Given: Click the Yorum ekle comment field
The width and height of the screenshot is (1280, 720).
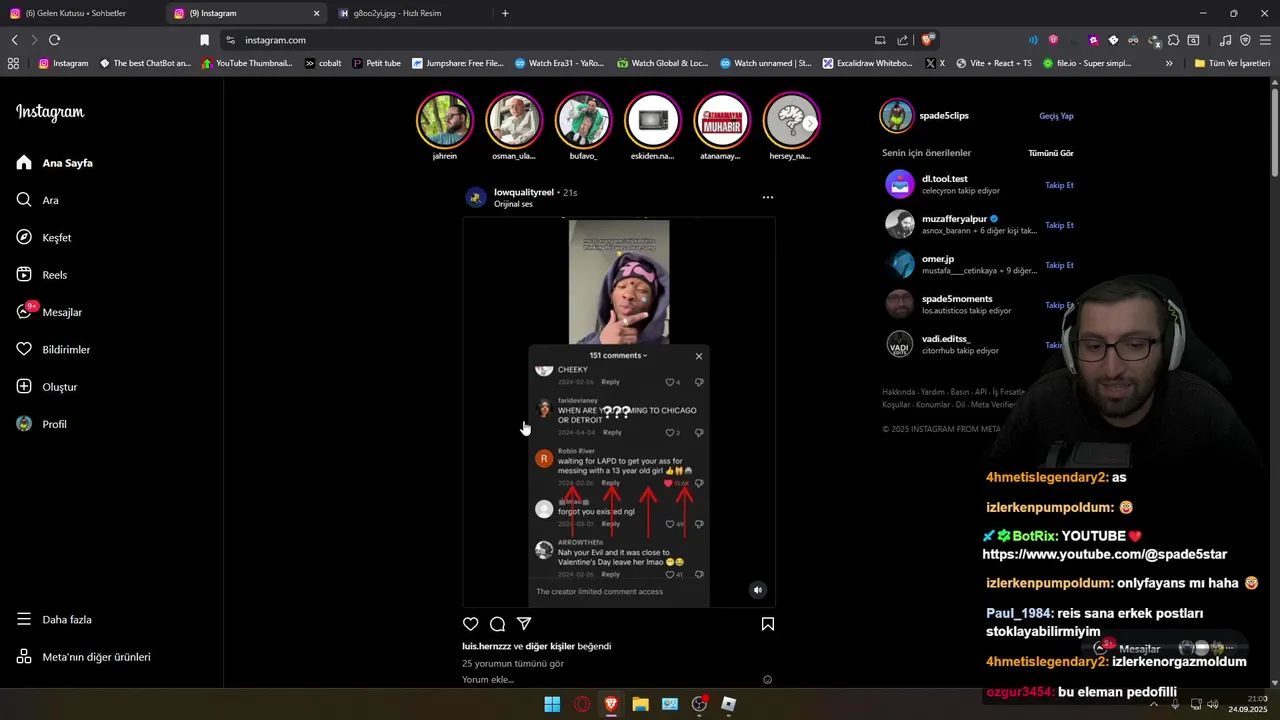Looking at the screenshot, I should pos(610,680).
